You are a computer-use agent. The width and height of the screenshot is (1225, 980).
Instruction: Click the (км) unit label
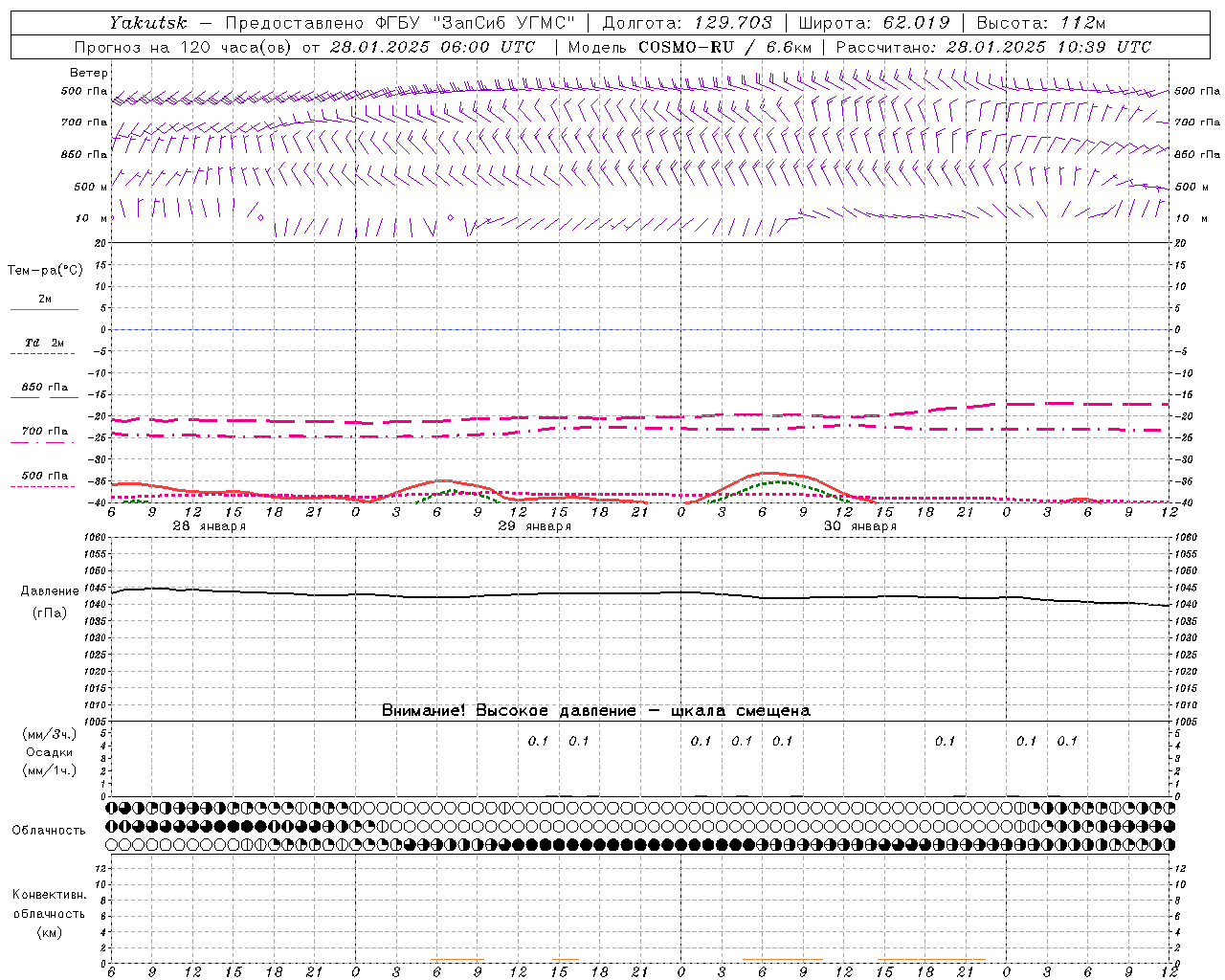tap(50, 932)
